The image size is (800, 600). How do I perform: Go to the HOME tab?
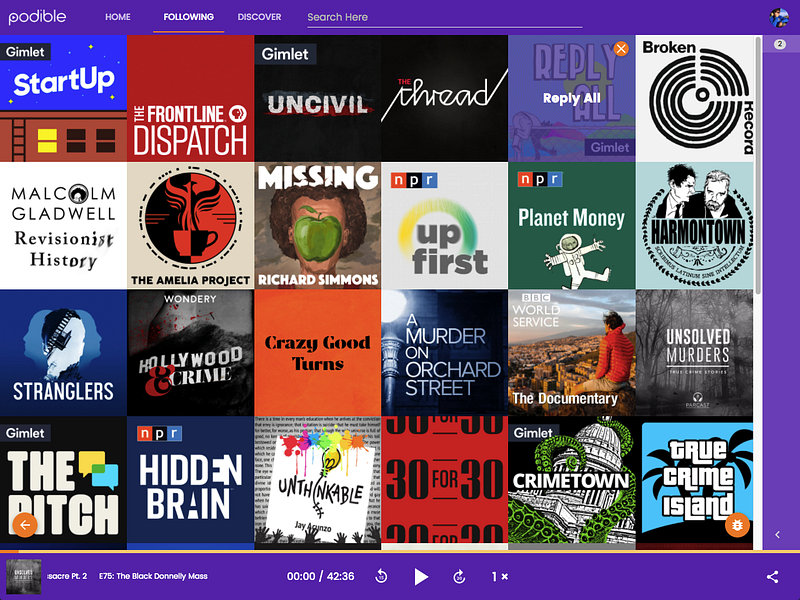(118, 17)
